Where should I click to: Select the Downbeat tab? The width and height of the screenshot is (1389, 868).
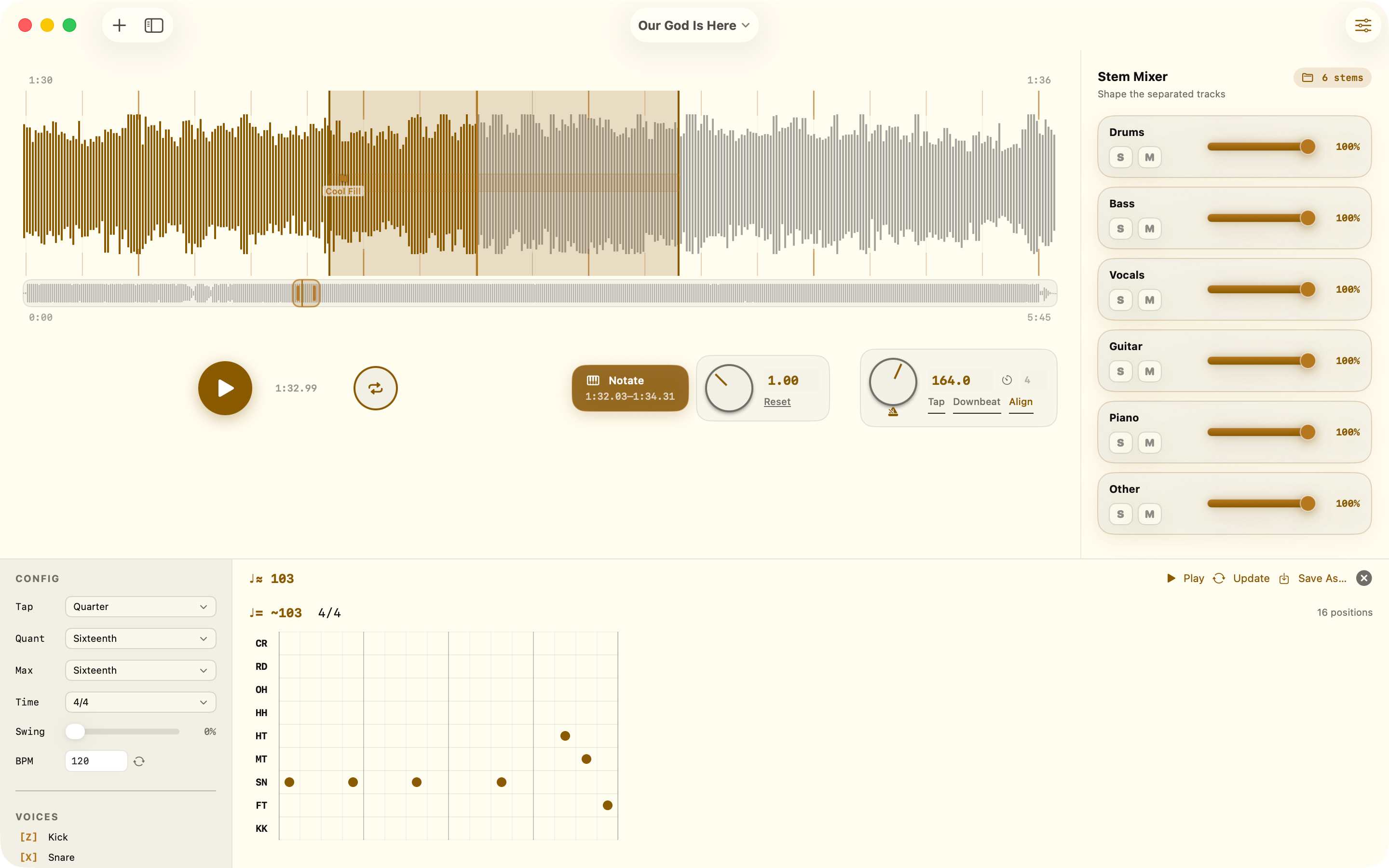976,402
